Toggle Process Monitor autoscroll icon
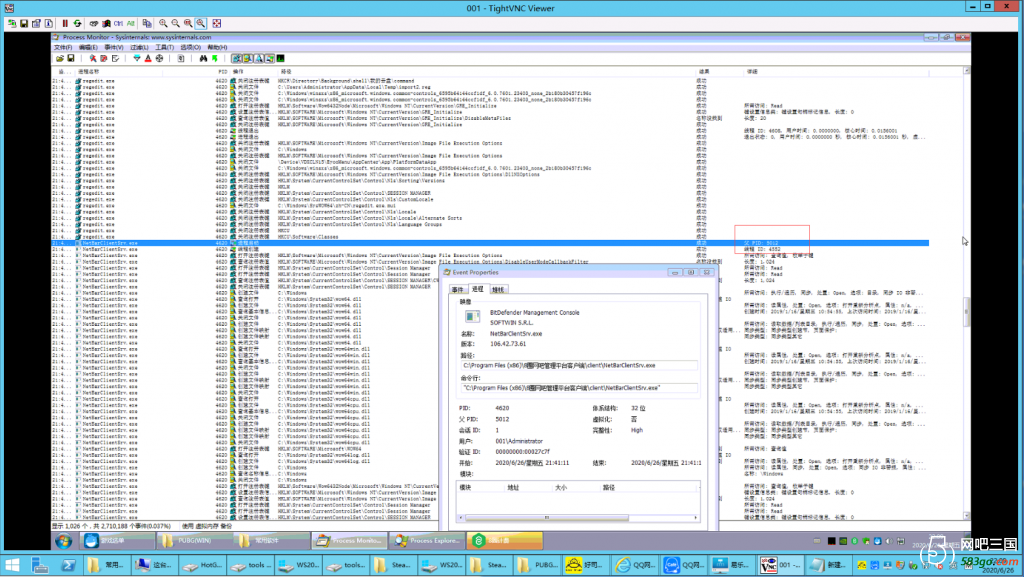 click(104, 59)
